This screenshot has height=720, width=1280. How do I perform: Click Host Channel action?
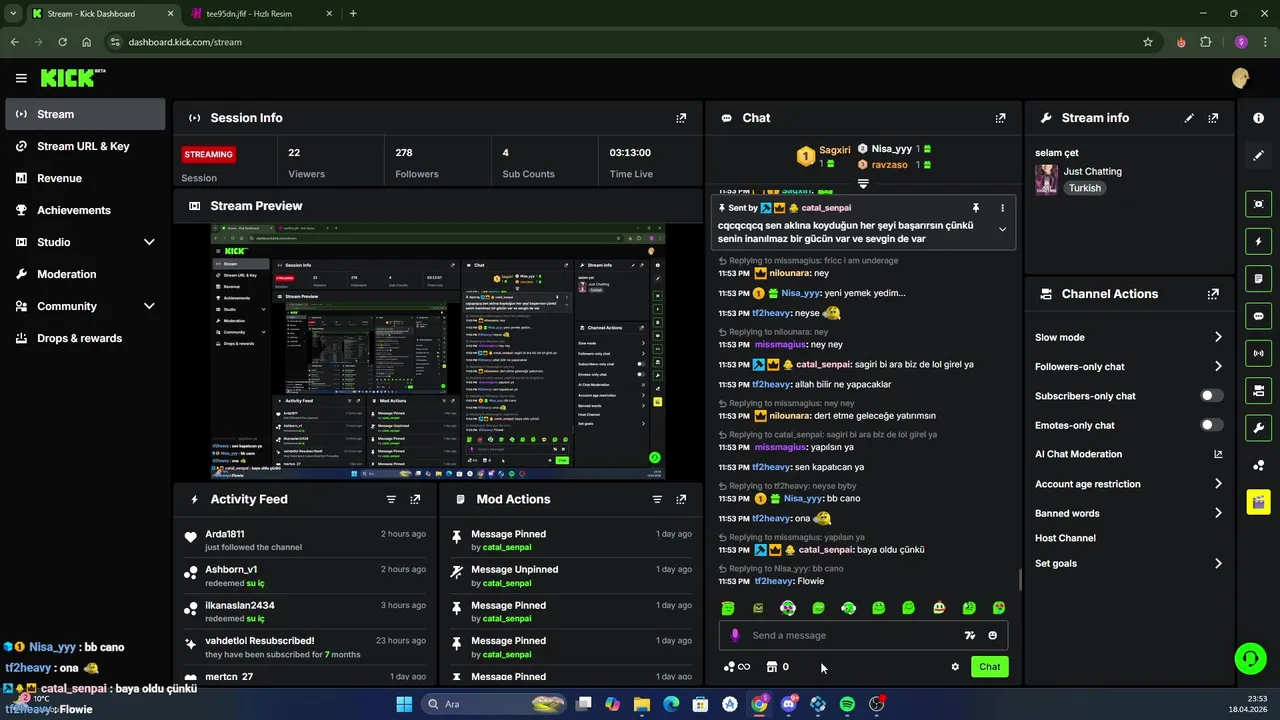(x=1065, y=538)
